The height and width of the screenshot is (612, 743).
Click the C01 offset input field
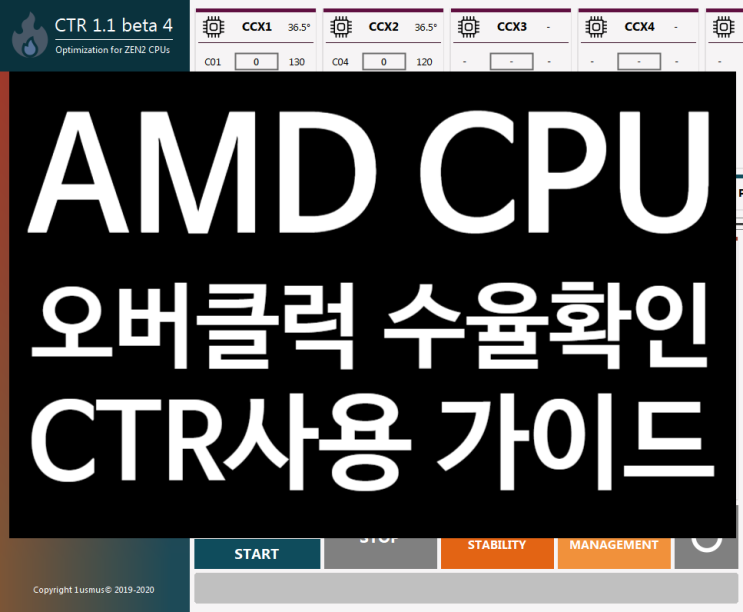(256, 62)
